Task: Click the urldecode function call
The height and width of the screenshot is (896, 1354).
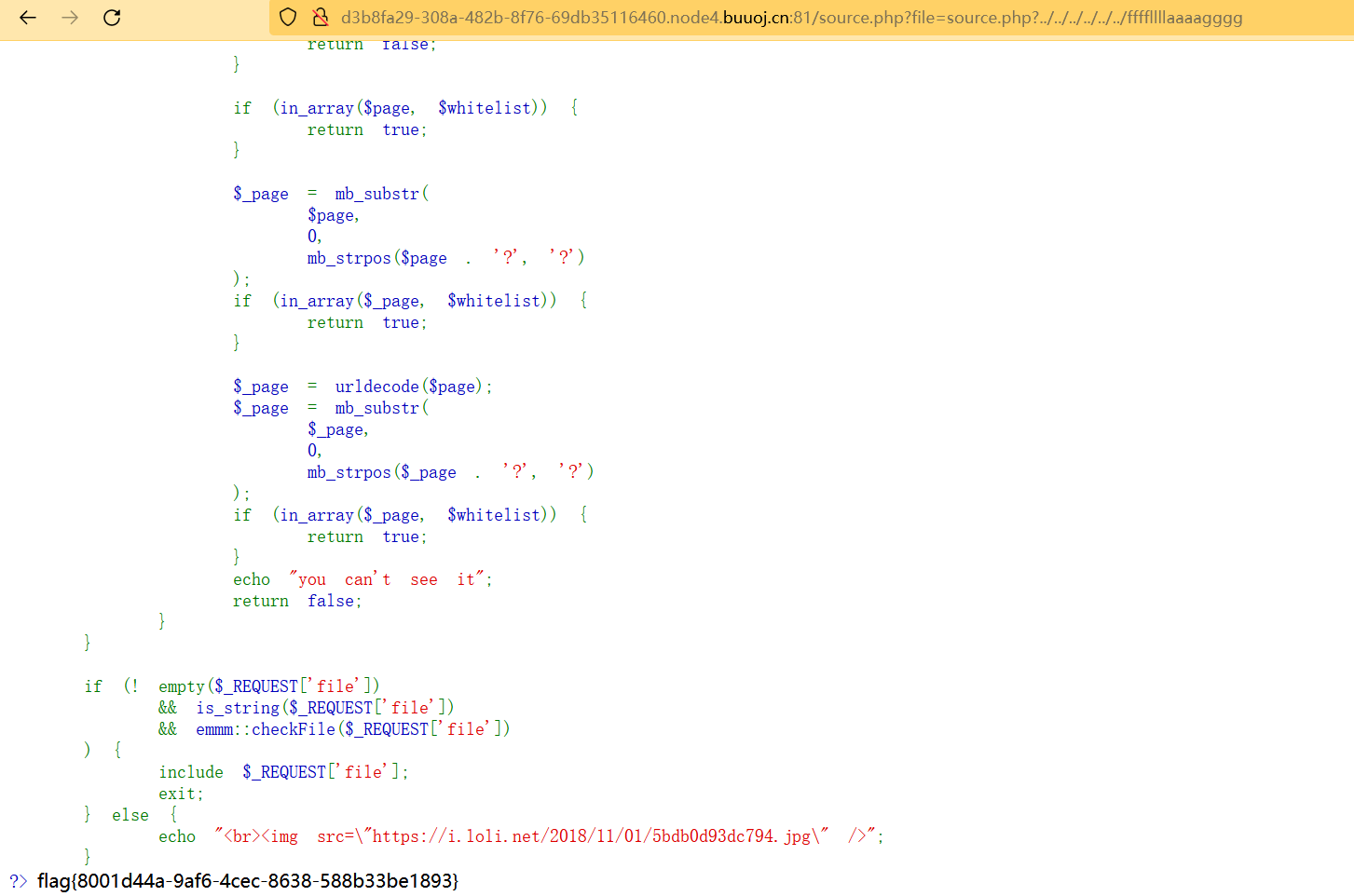Action: (x=376, y=386)
